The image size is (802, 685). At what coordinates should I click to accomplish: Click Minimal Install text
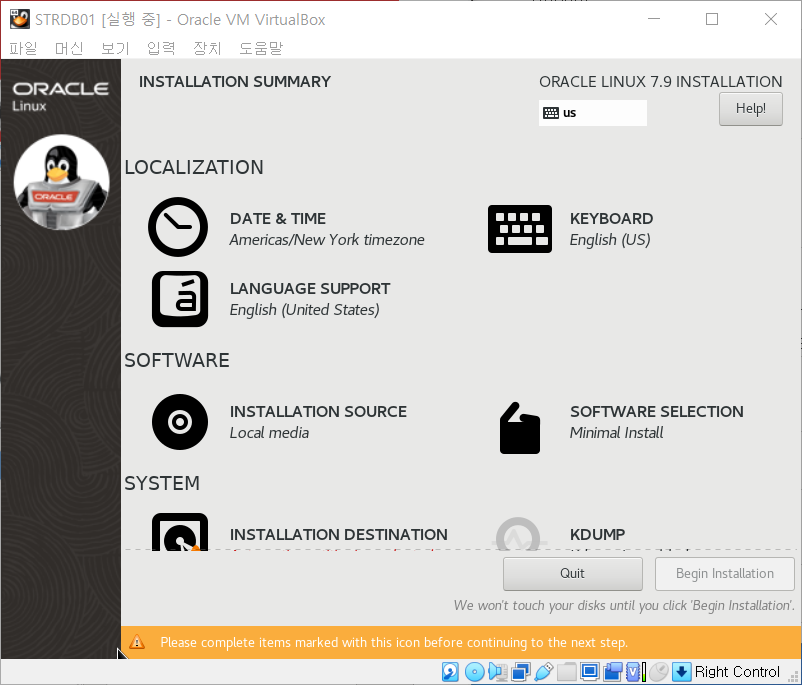click(x=616, y=433)
